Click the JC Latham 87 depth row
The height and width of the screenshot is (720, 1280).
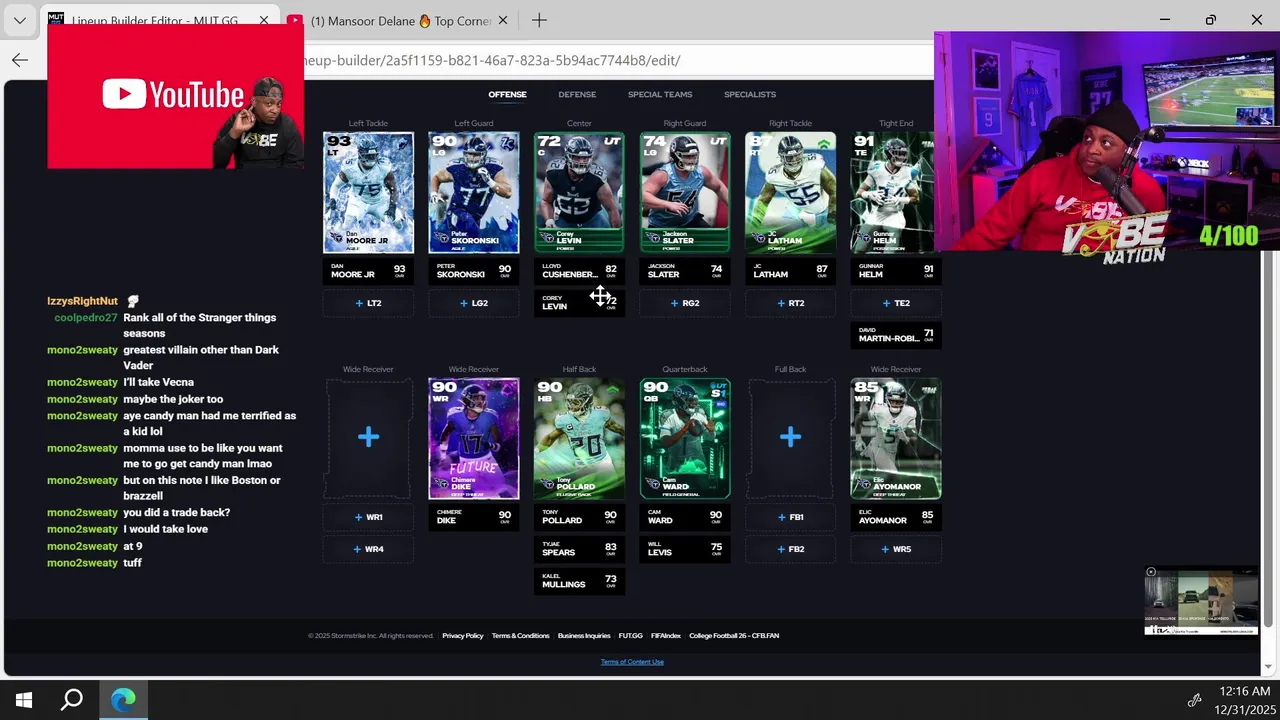coord(790,271)
